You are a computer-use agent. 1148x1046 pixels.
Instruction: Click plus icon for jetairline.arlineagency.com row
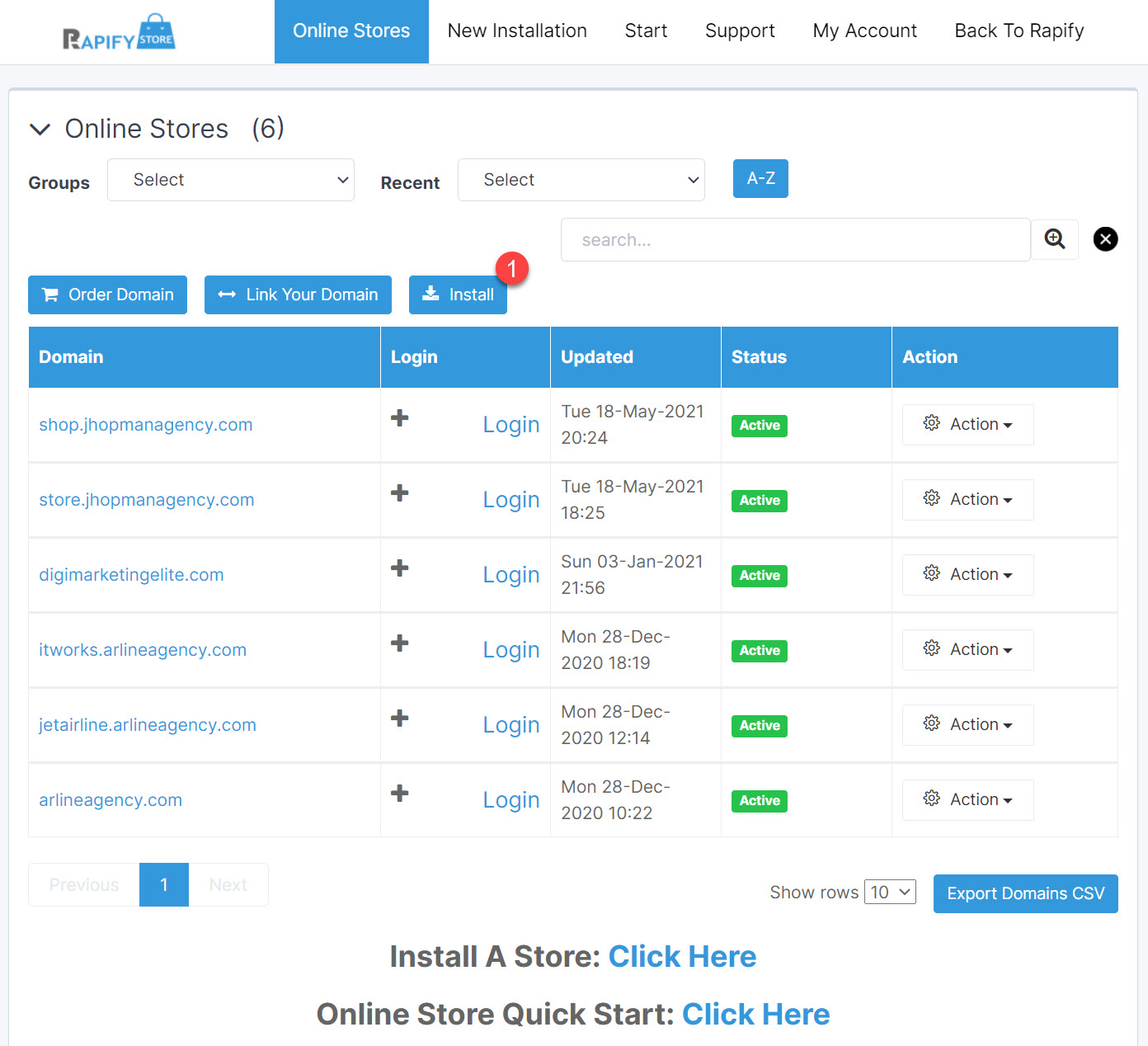(400, 719)
